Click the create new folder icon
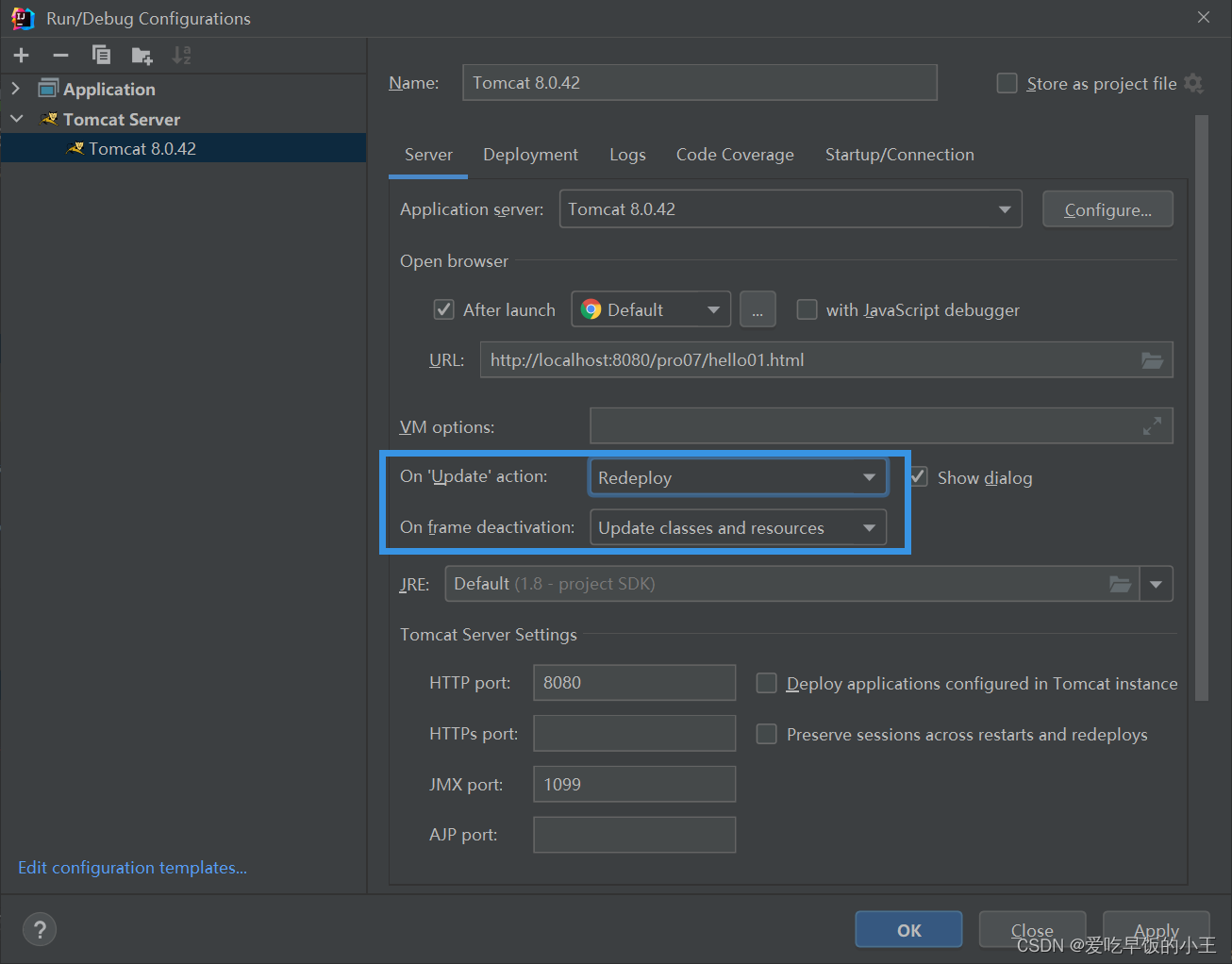1232x964 pixels. click(142, 56)
